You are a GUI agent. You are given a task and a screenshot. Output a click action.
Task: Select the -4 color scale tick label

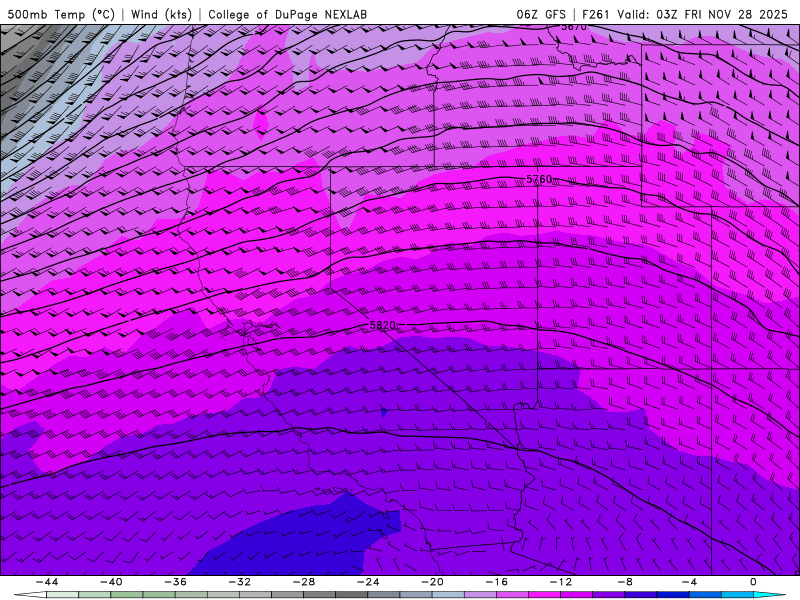pyautogui.click(x=690, y=582)
